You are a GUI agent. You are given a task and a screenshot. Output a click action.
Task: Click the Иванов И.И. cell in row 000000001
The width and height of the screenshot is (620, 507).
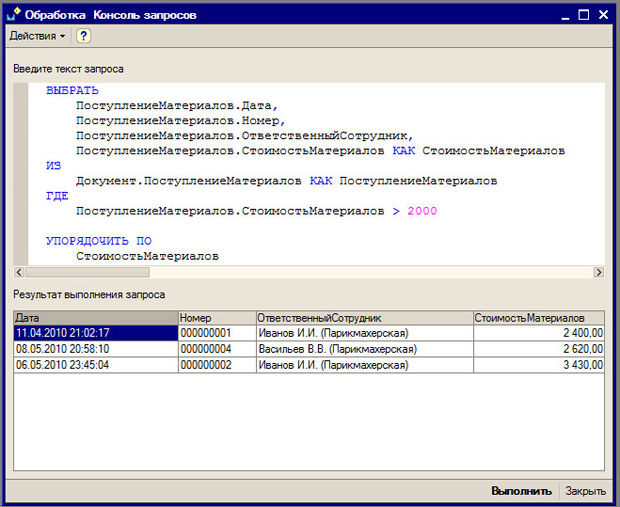[365, 333]
